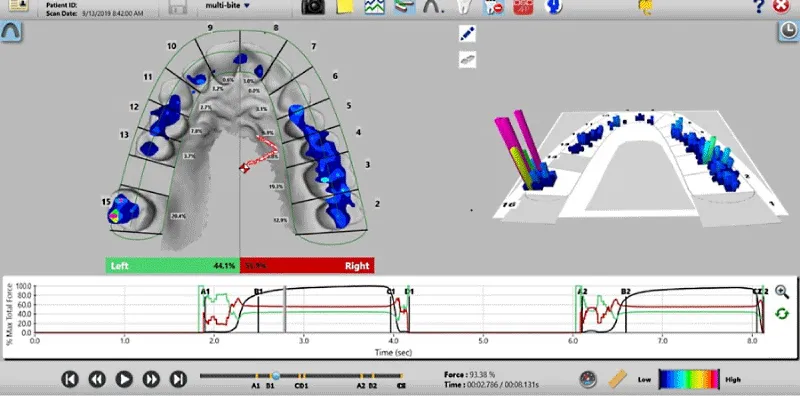
Task: Open the clock timing panel icon
Action: coord(789,32)
